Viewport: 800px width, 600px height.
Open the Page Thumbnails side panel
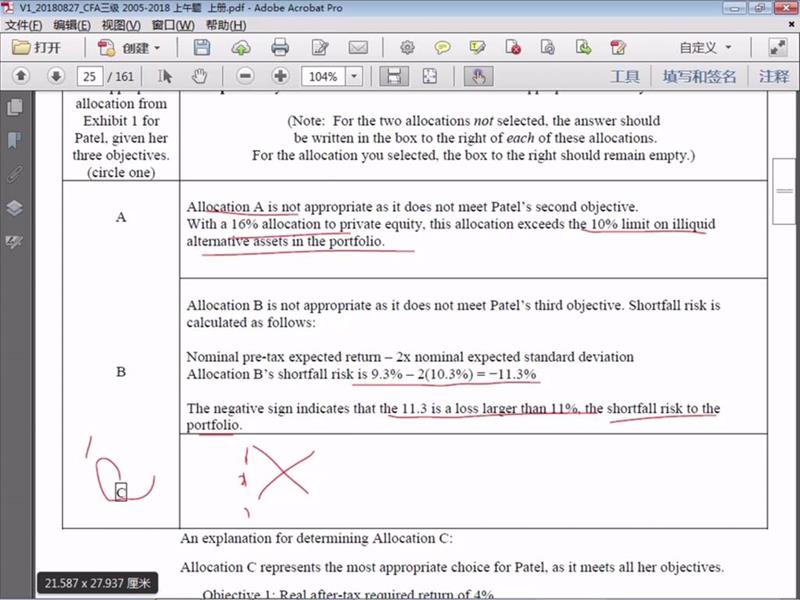[14, 107]
